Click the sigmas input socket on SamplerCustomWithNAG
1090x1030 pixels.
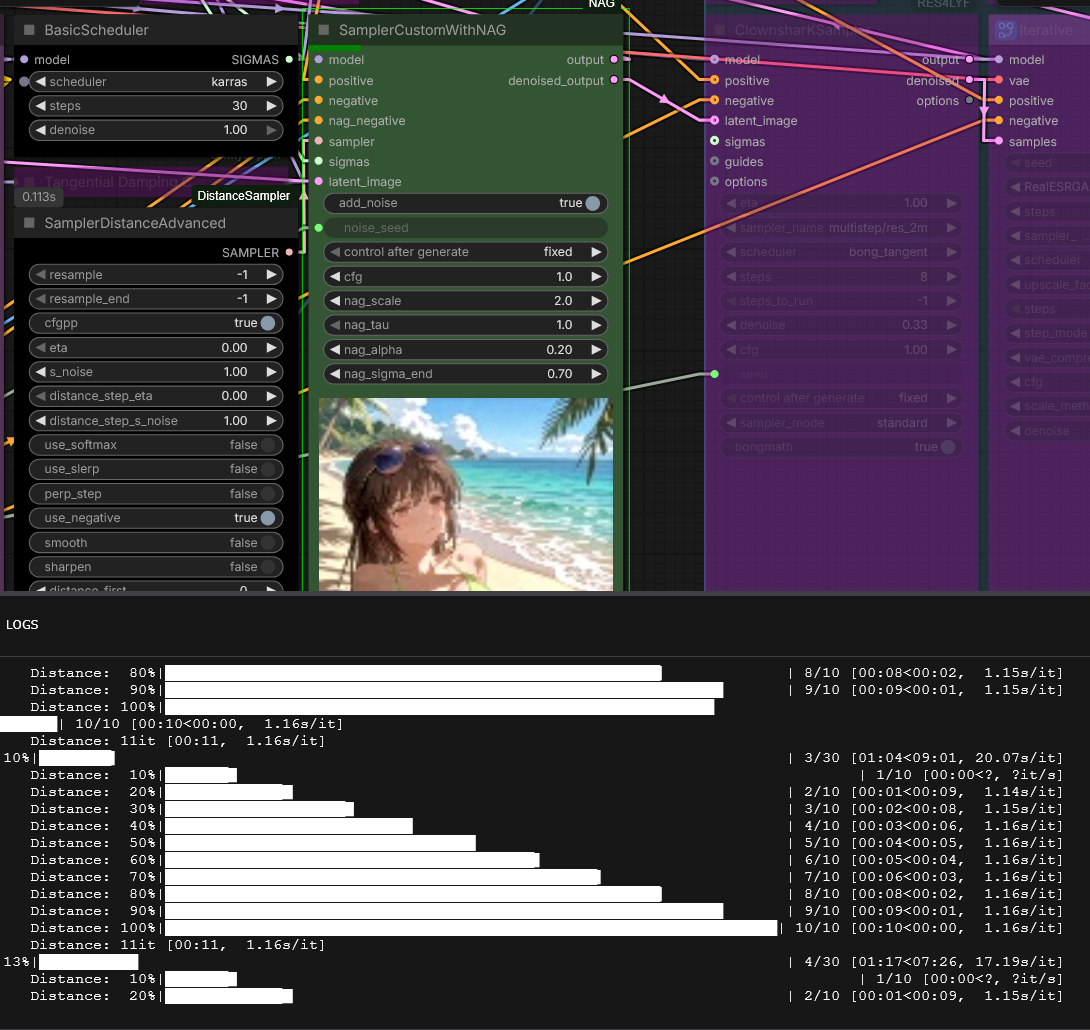[x=318, y=162]
